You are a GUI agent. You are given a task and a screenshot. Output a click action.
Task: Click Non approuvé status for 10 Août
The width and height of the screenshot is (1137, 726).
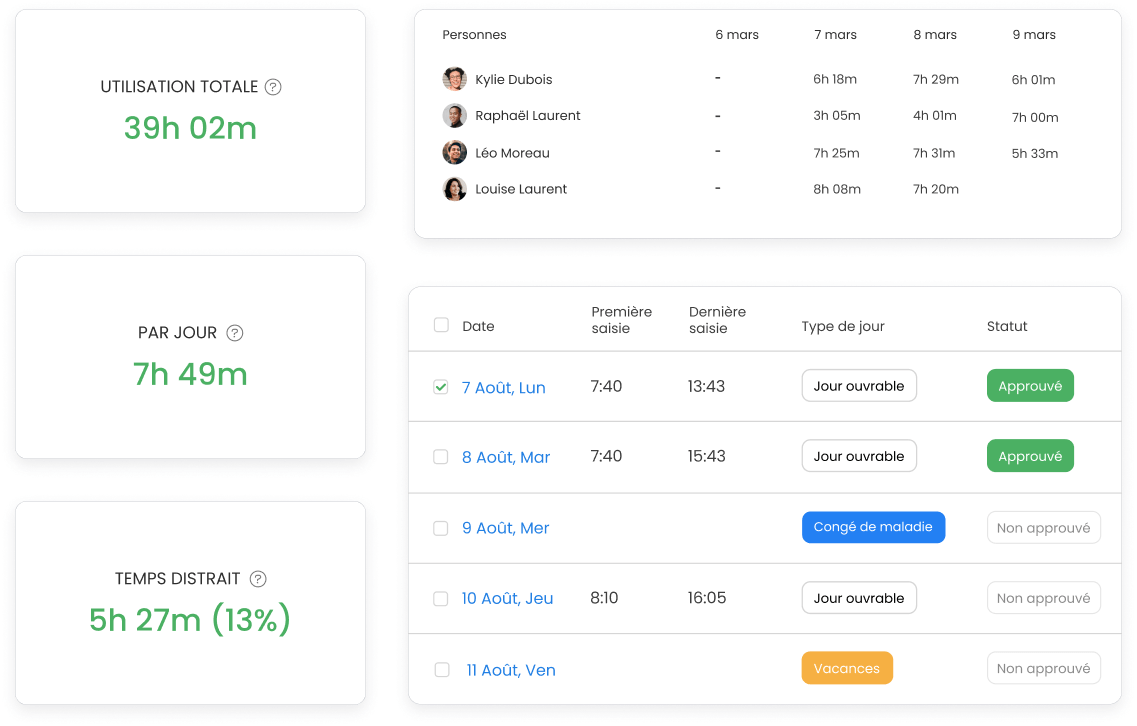pyautogui.click(x=1043, y=598)
